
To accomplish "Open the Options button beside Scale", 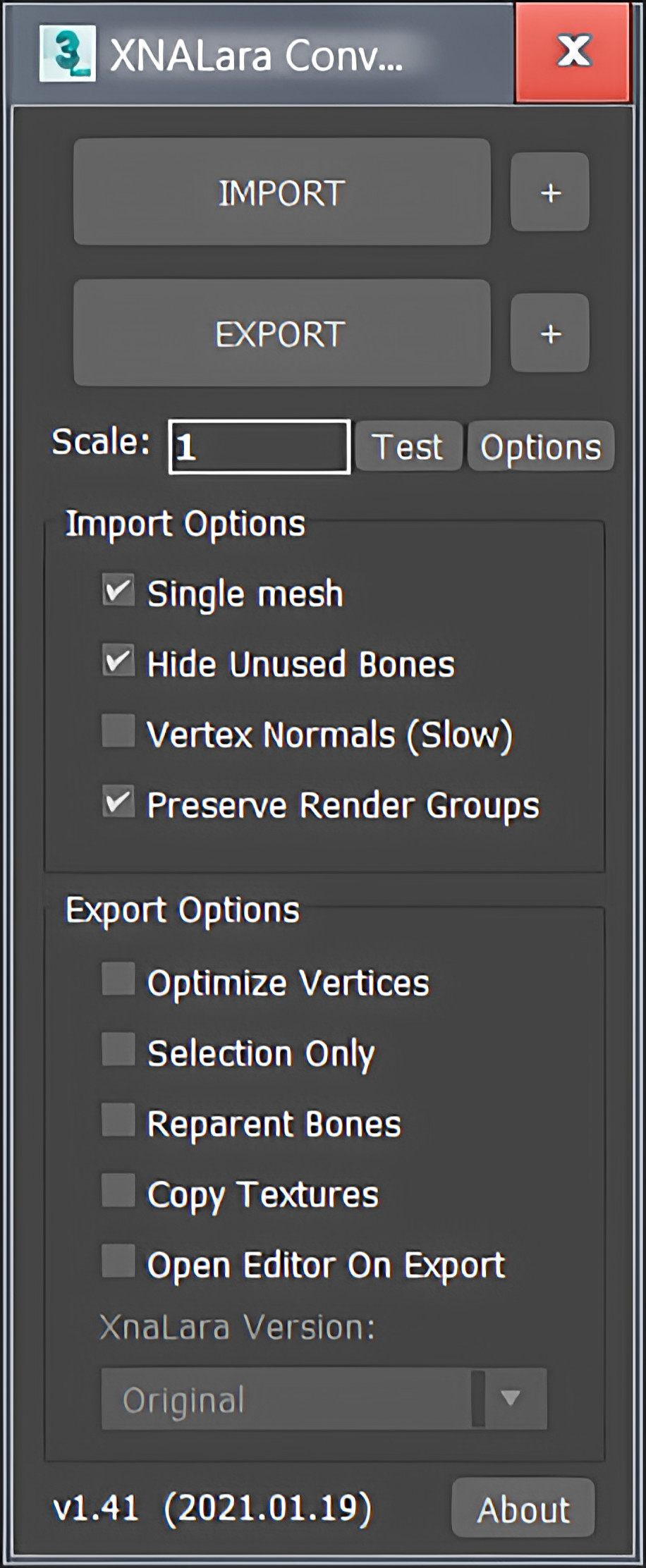I will click(x=541, y=446).
